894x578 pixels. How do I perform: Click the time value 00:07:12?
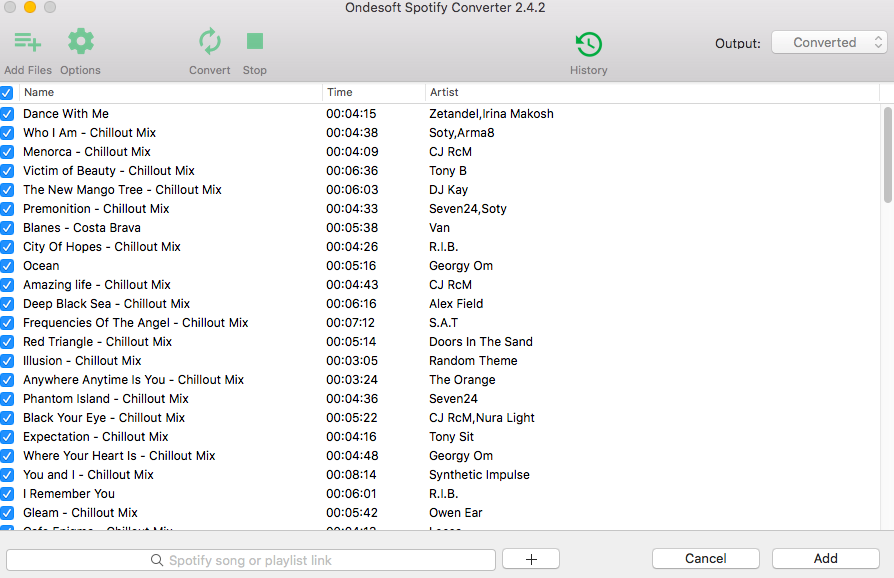point(350,323)
